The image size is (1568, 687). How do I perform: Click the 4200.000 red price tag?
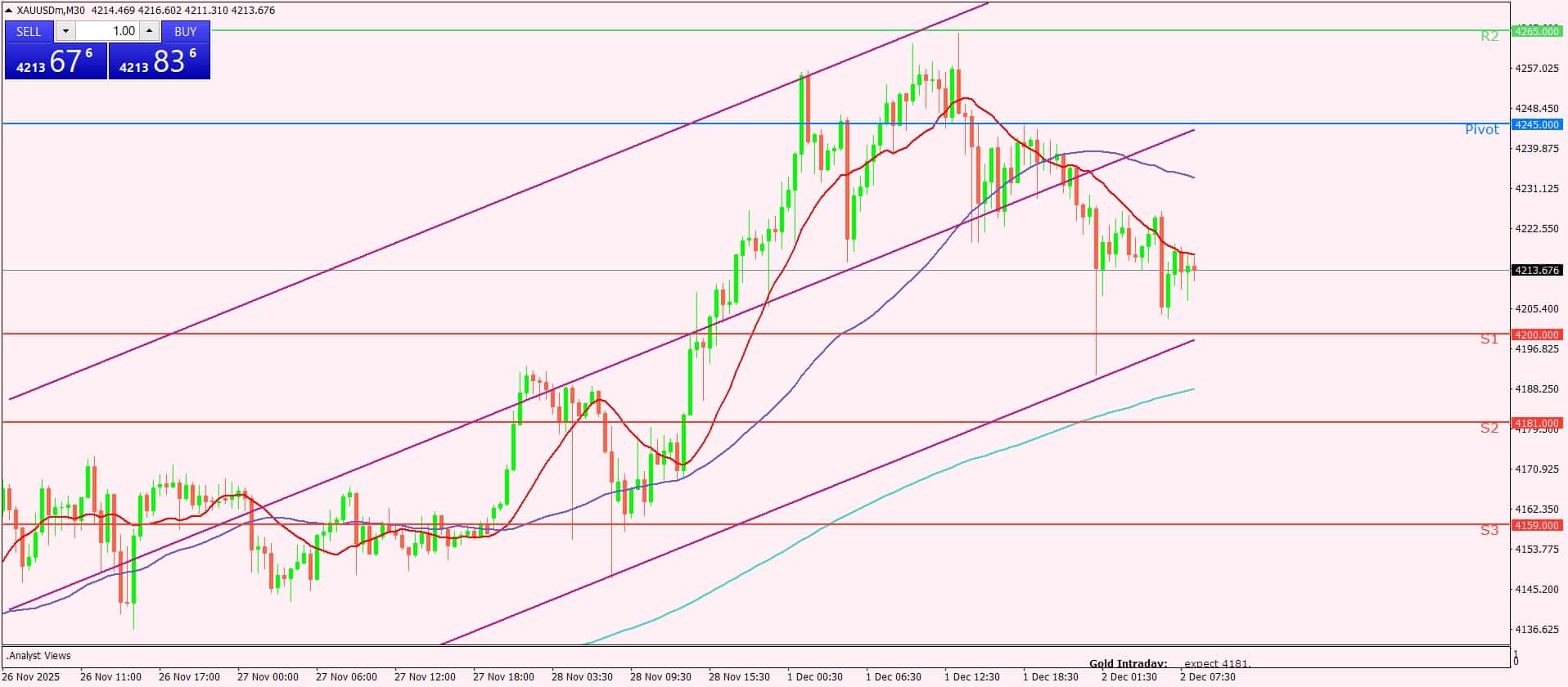[1537, 335]
